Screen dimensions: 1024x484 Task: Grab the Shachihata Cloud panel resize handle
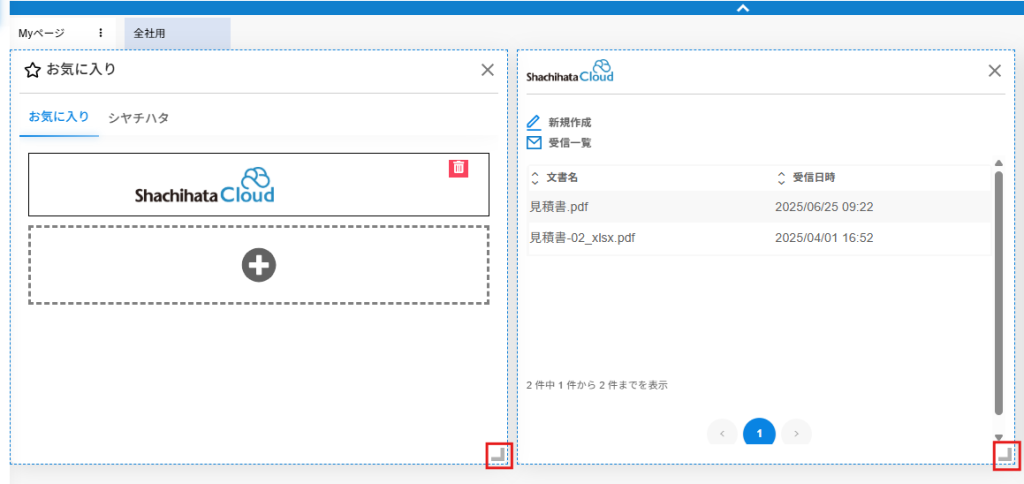tap(1006, 455)
